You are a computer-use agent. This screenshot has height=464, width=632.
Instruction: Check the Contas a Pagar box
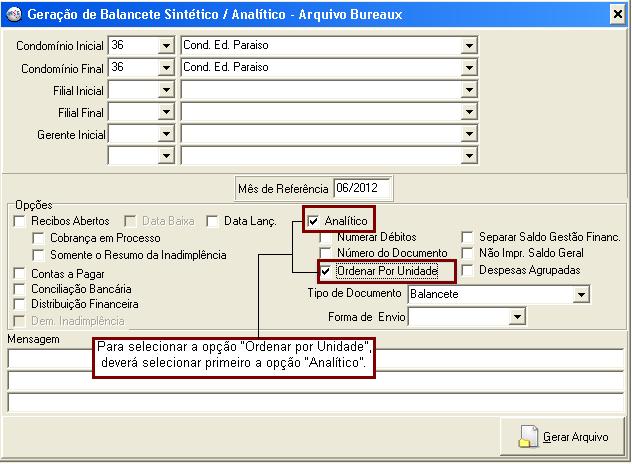21,272
